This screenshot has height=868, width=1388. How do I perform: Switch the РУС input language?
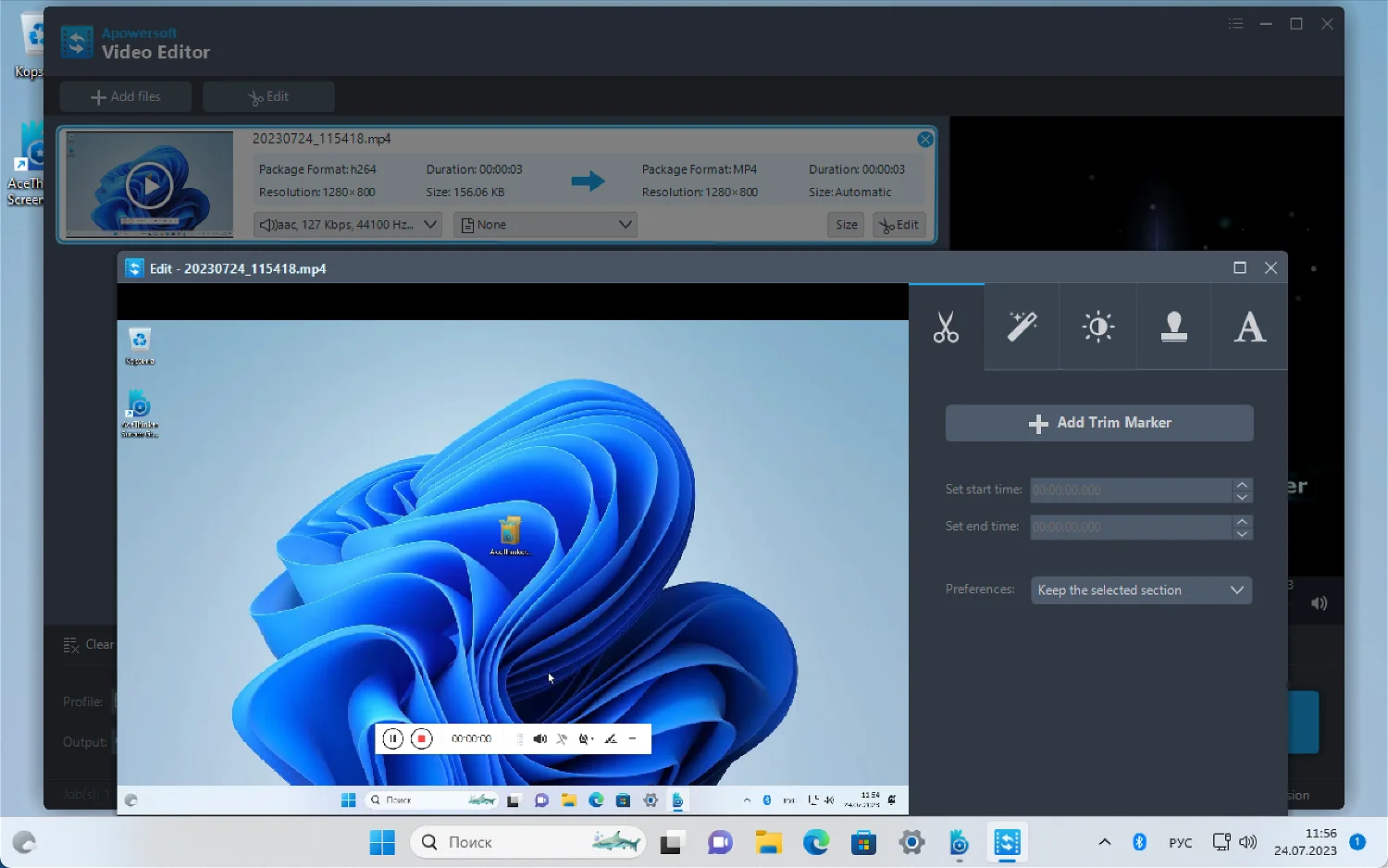(x=1181, y=842)
